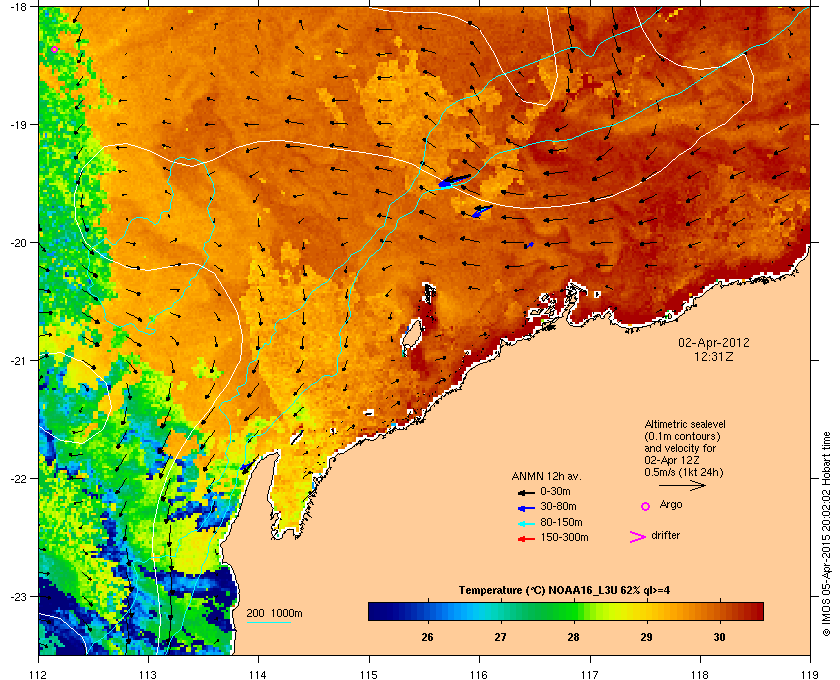Click the colorbar tick label 29

pyautogui.click(x=647, y=637)
